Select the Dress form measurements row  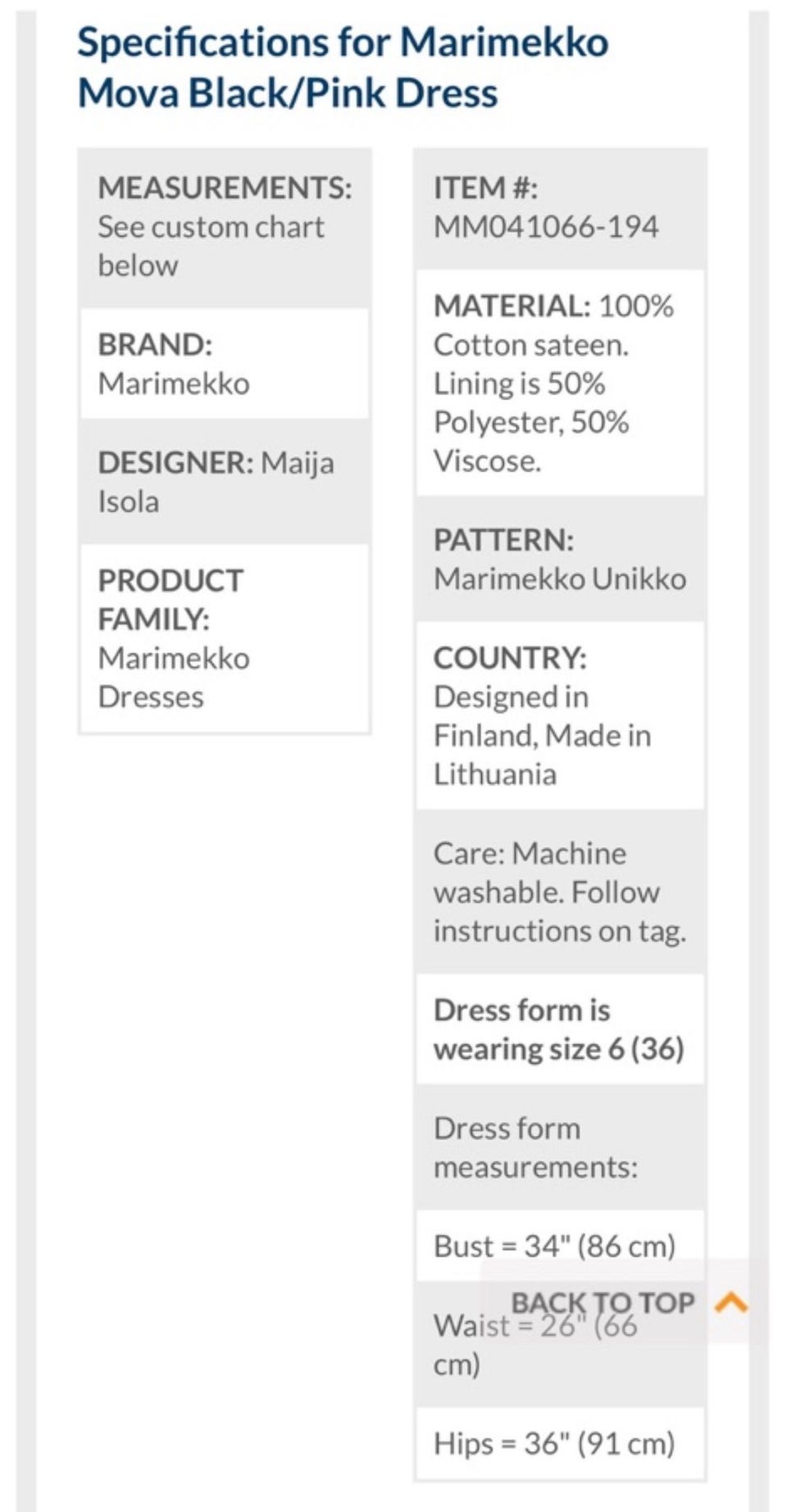[x=560, y=1147]
